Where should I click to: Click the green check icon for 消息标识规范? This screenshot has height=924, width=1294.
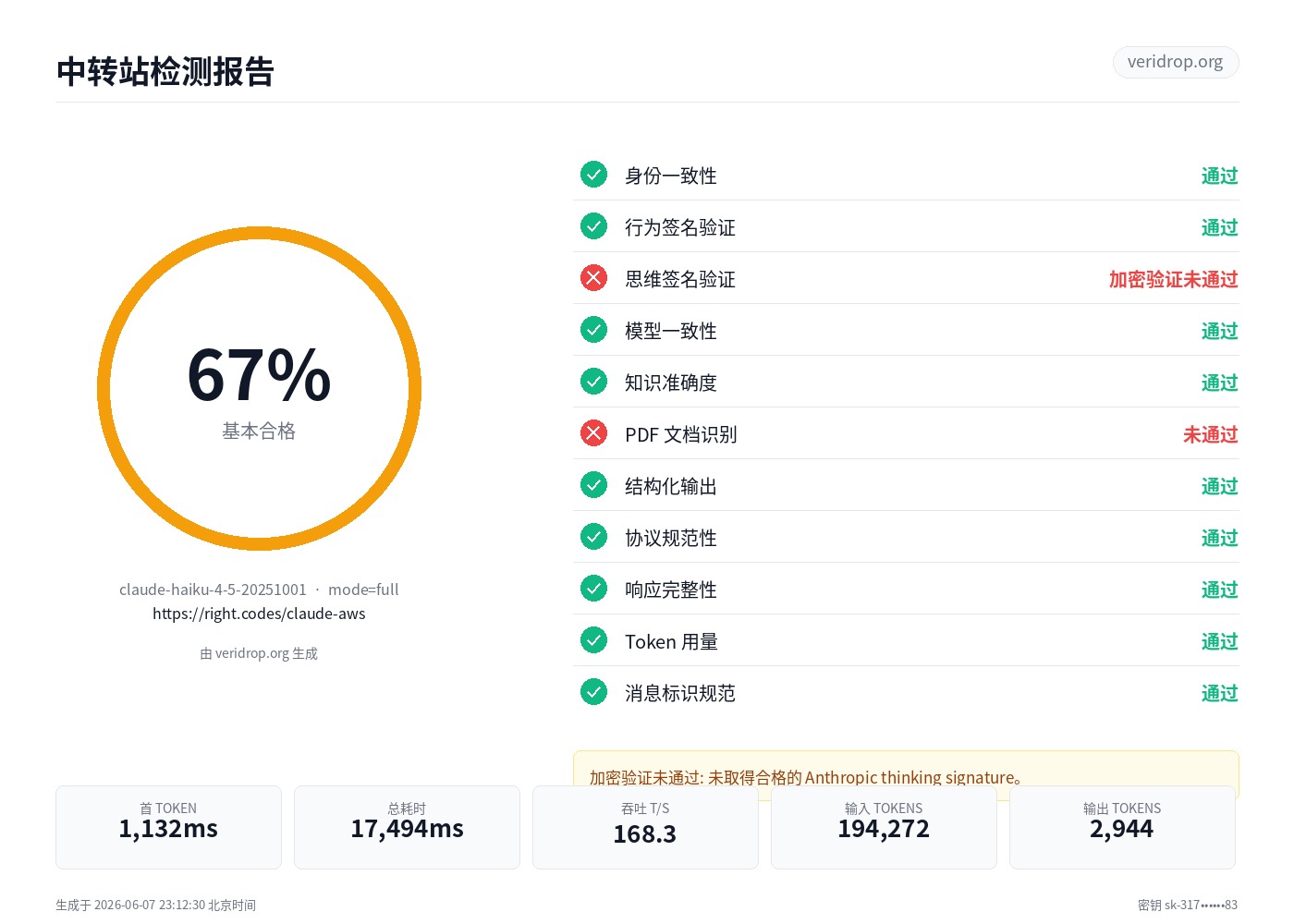(x=593, y=692)
